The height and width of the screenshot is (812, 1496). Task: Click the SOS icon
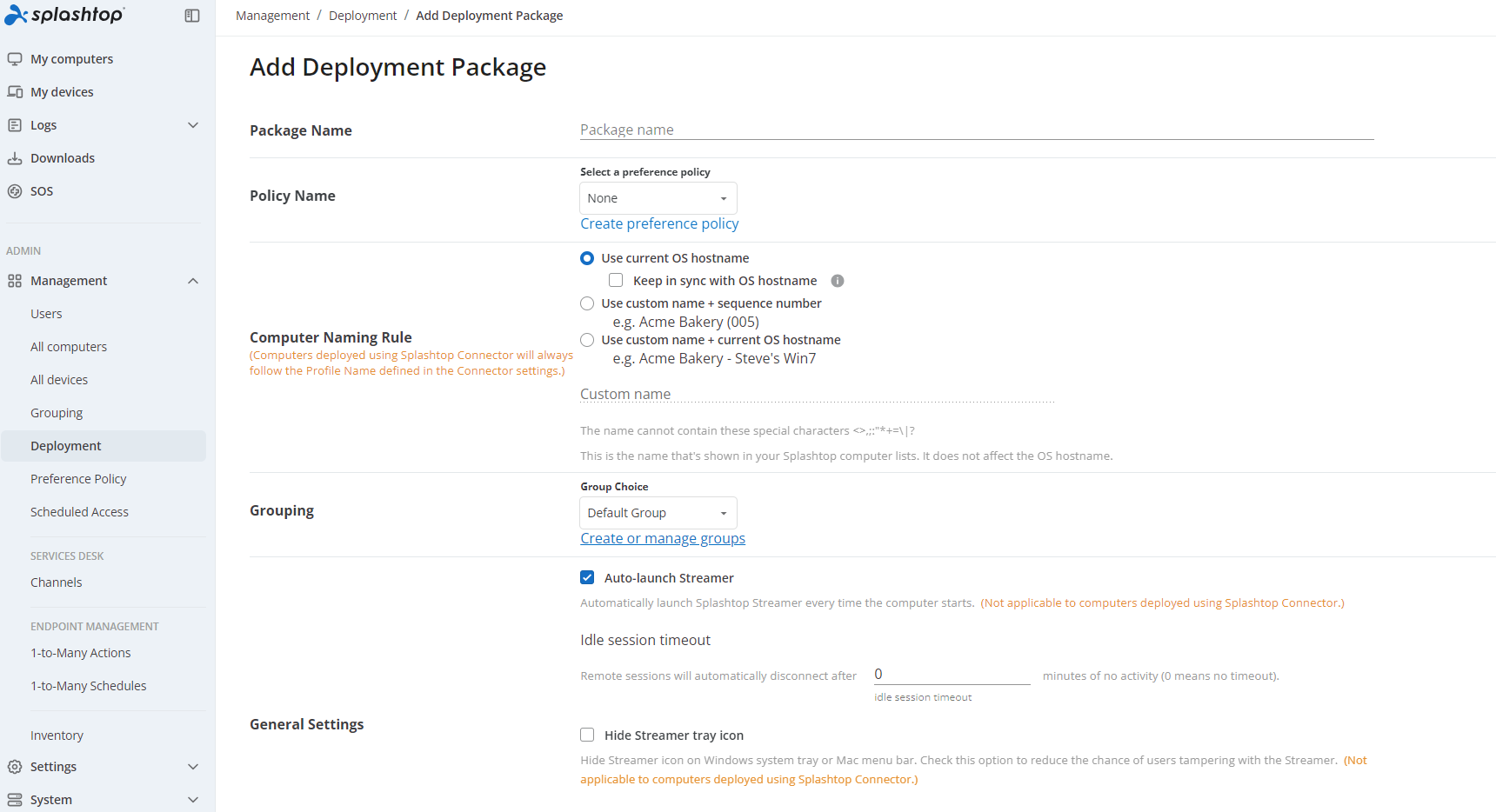point(15,191)
